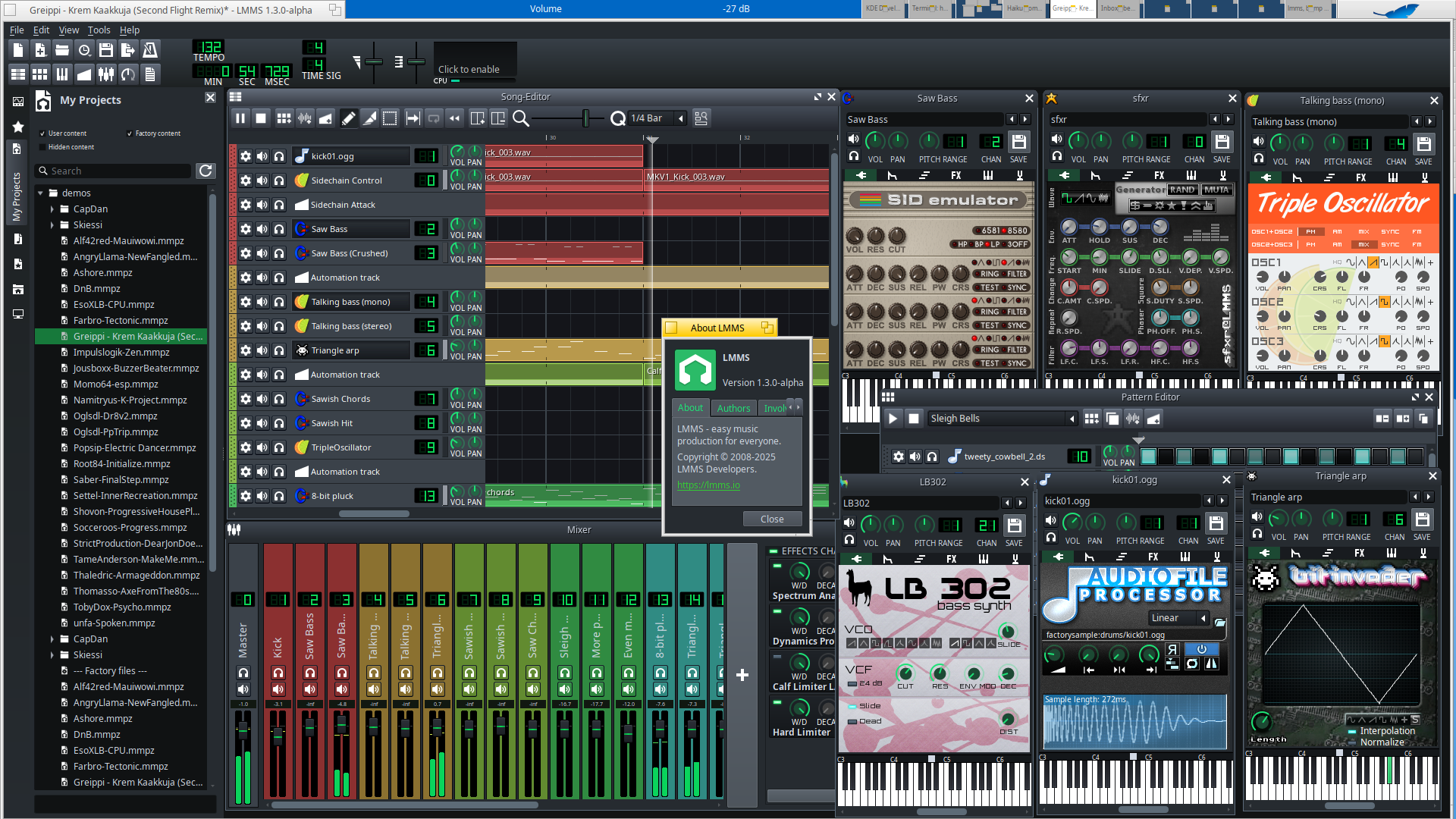Add a sample track in the Song-Editor
1456x819 pixels.
305,118
